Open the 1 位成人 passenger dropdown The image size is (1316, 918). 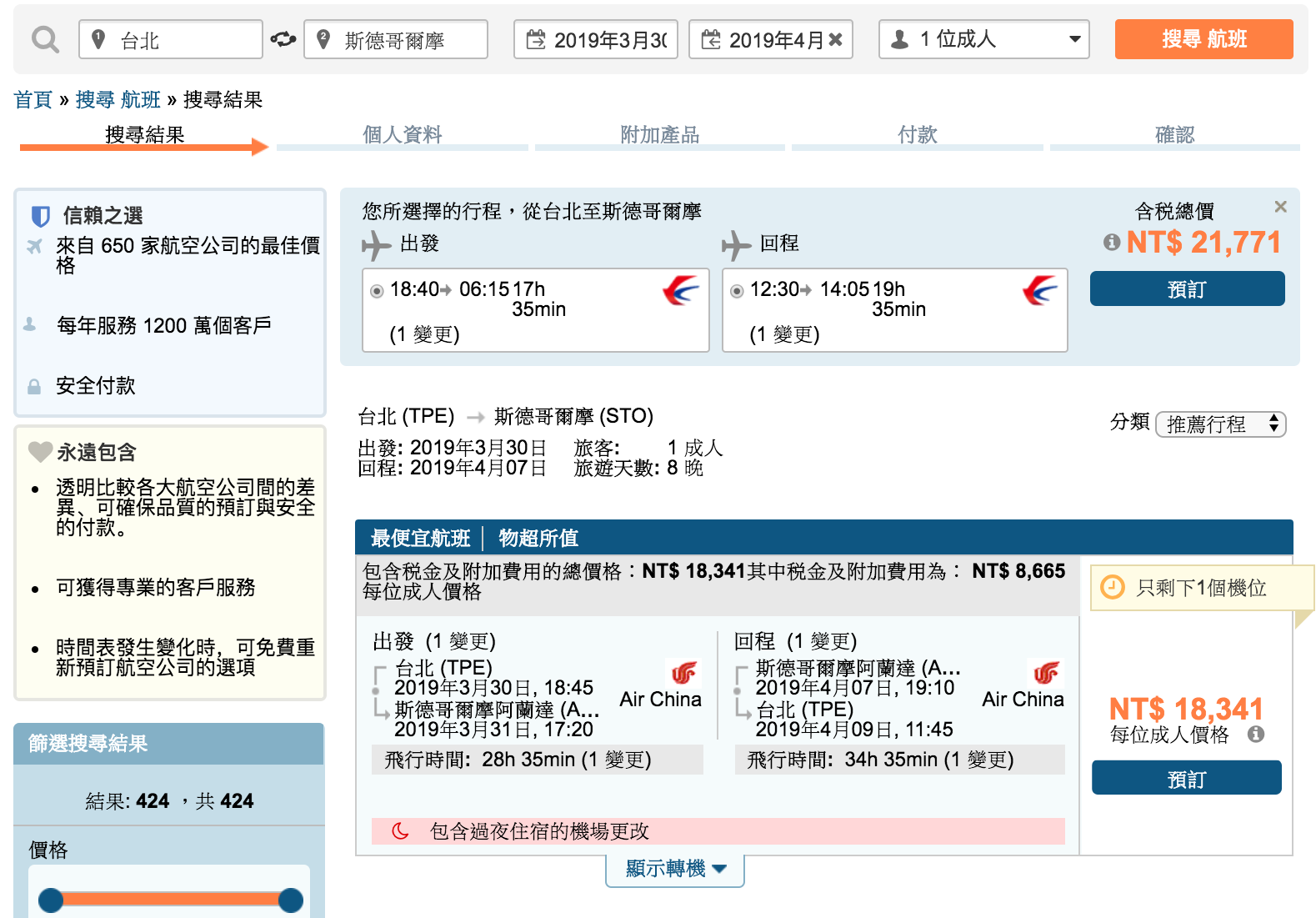(x=983, y=39)
